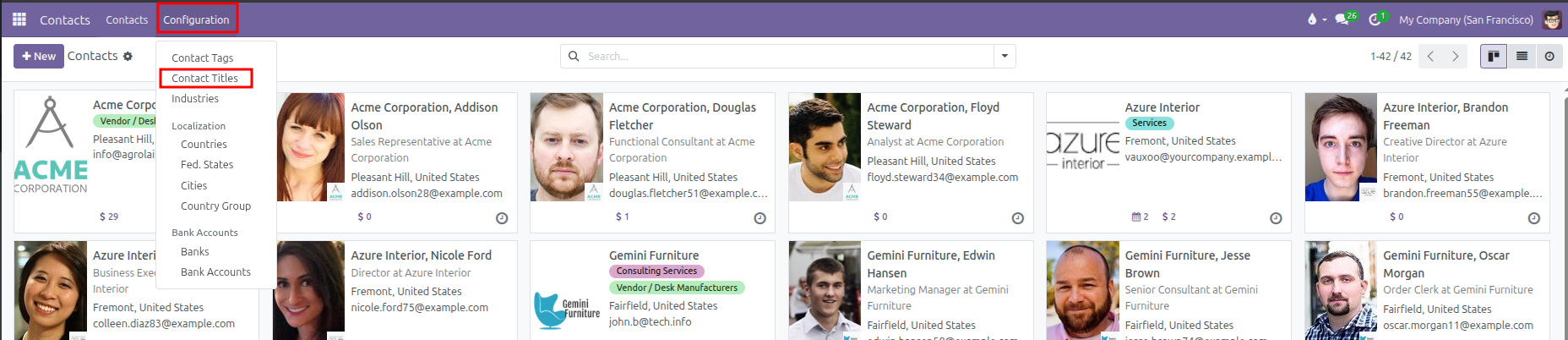
Task: Click the Services tag on Azure Interior
Action: click(x=1149, y=123)
